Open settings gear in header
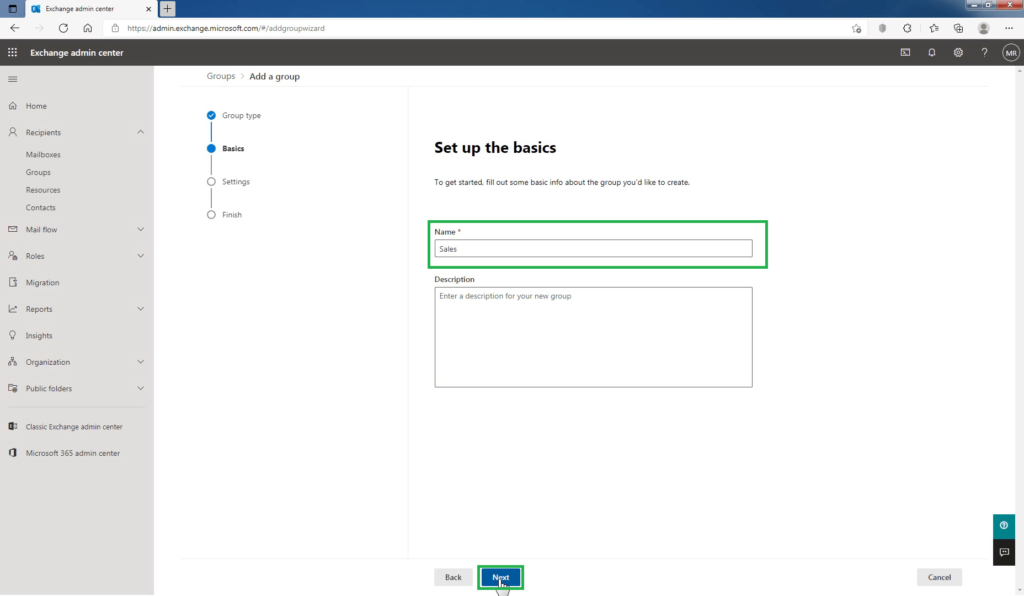Viewport: 1024px width, 596px height. coord(958,52)
